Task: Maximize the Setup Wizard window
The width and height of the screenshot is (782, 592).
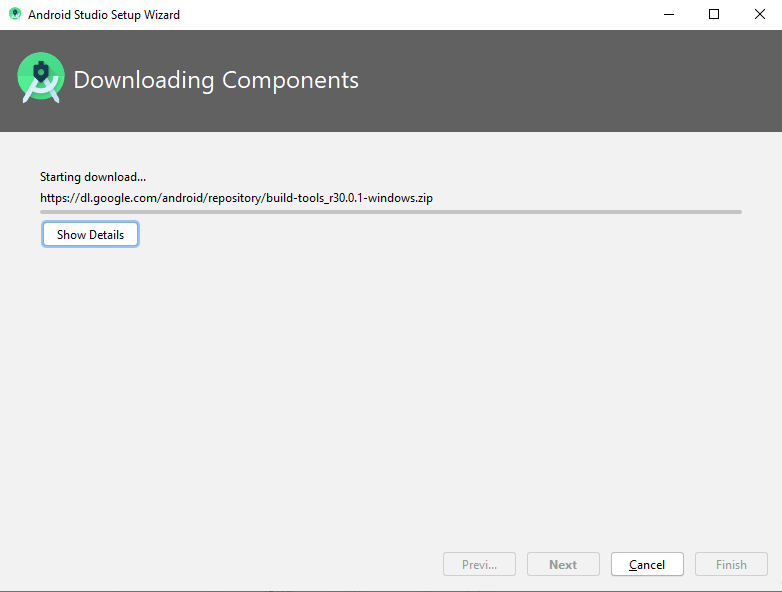Action: point(713,15)
